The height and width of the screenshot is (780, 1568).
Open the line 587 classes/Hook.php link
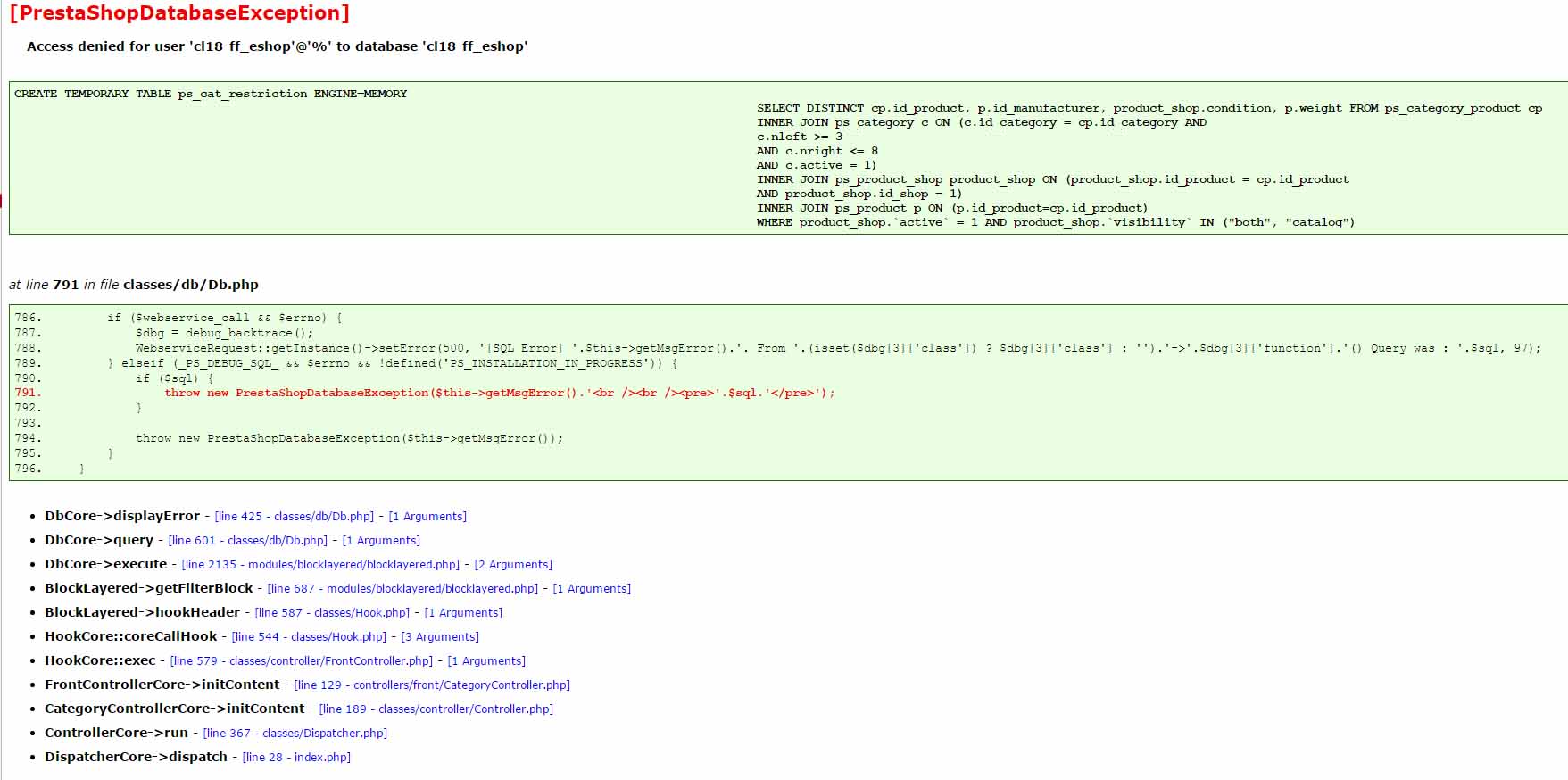coord(332,613)
